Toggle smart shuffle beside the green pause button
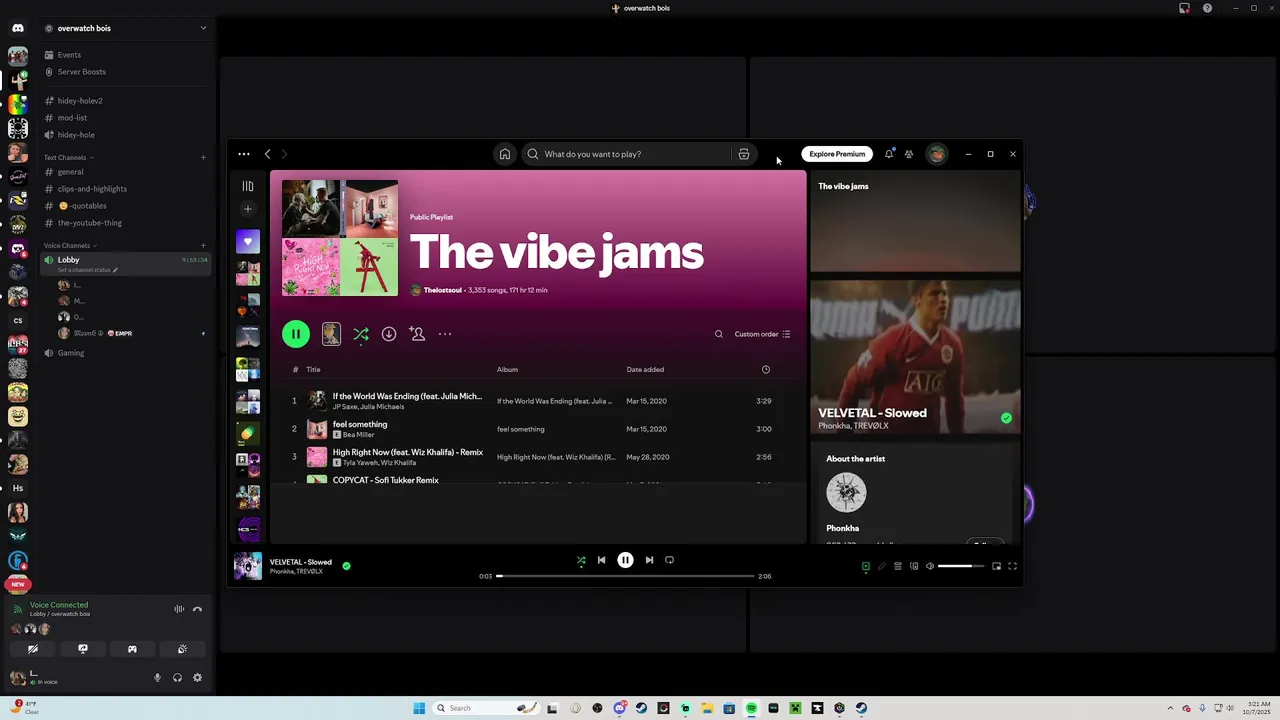This screenshot has width=1280, height=720. pos(361,334)
